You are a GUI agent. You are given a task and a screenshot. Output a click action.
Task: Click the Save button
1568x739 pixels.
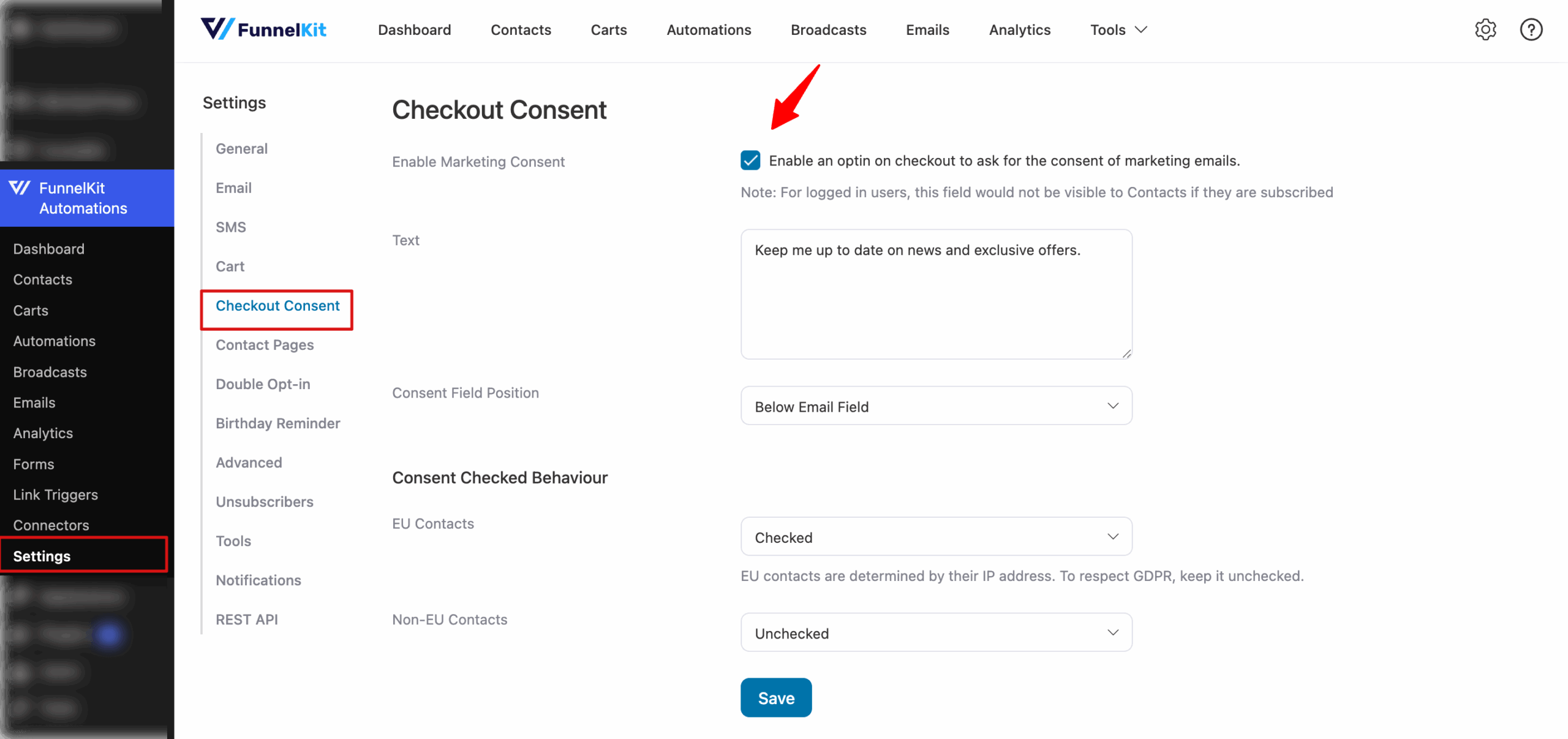click(775, 697)
